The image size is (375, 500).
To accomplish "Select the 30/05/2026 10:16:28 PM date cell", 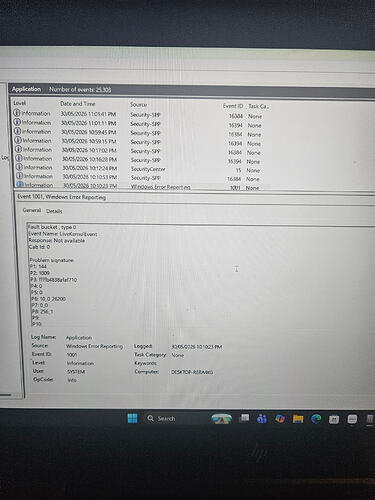I will coord(90,159).
